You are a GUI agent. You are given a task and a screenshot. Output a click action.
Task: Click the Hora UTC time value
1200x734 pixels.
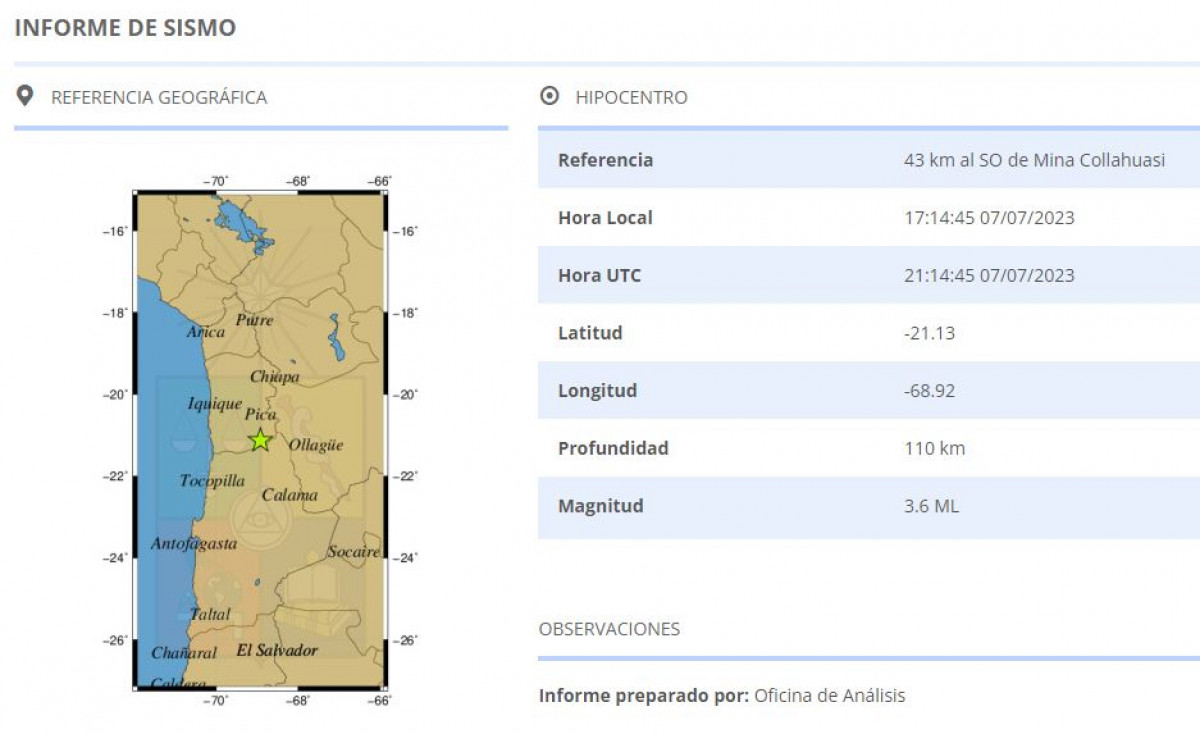tap(989, 275)
